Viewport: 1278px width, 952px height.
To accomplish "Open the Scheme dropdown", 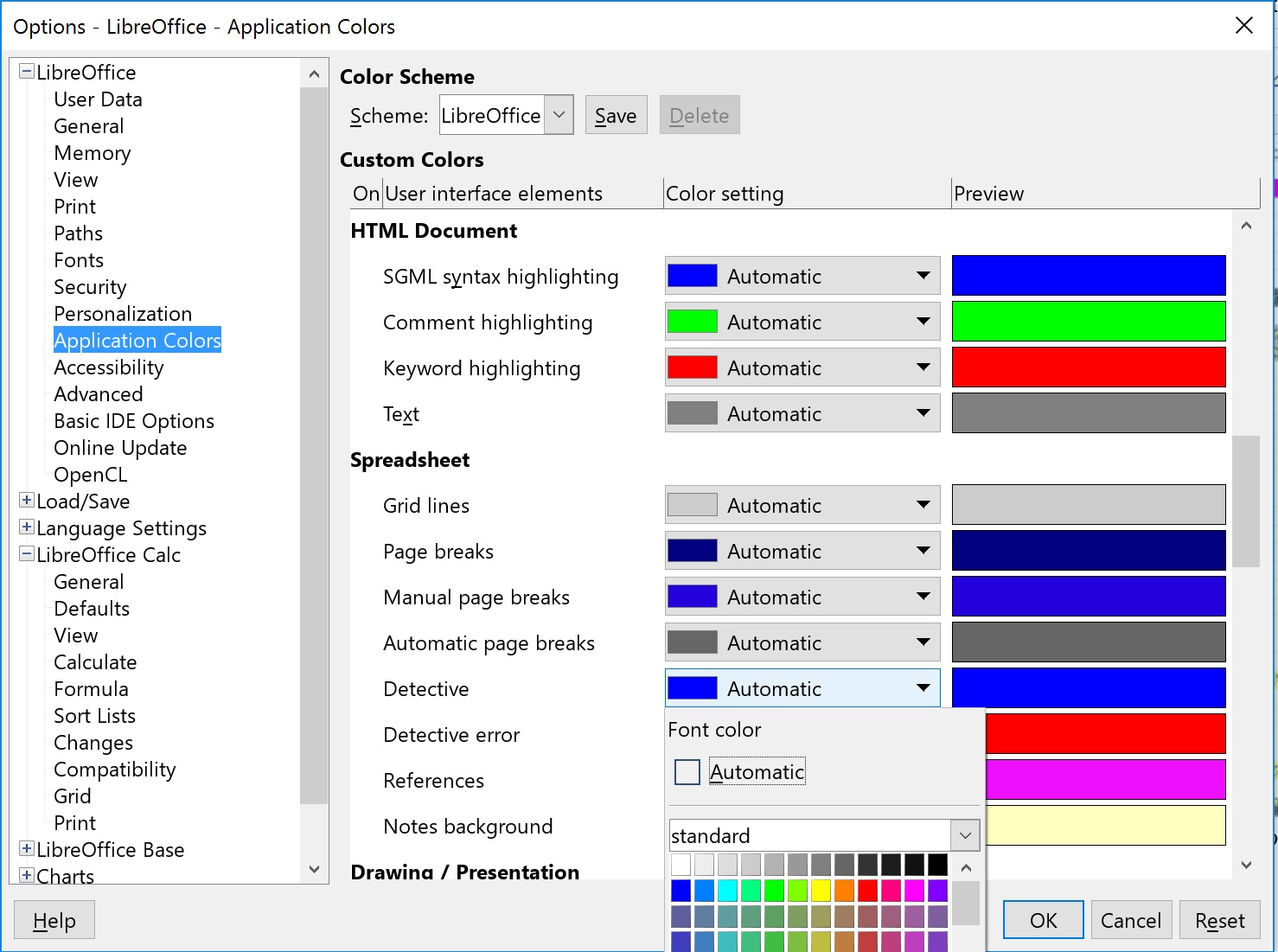I will 559,114.
